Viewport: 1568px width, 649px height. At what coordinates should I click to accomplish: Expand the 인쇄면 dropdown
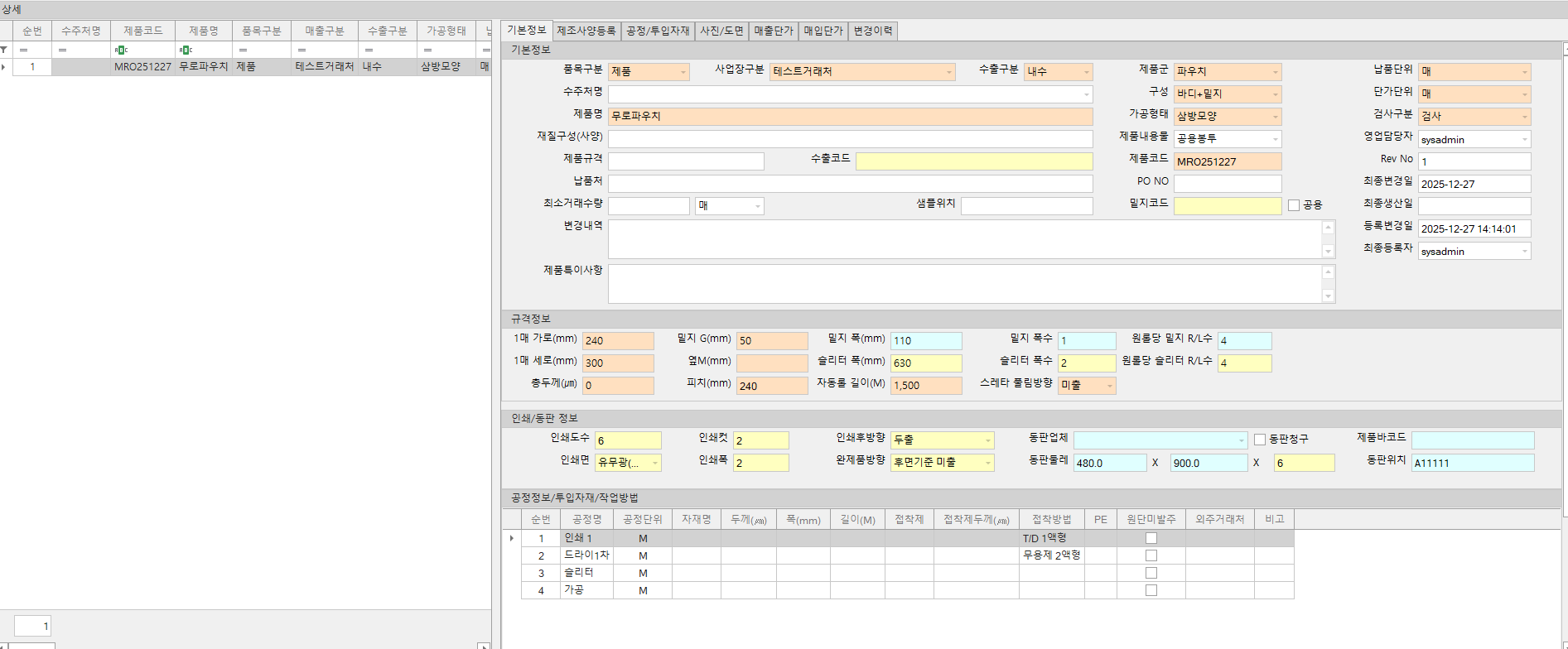[655, 463]
